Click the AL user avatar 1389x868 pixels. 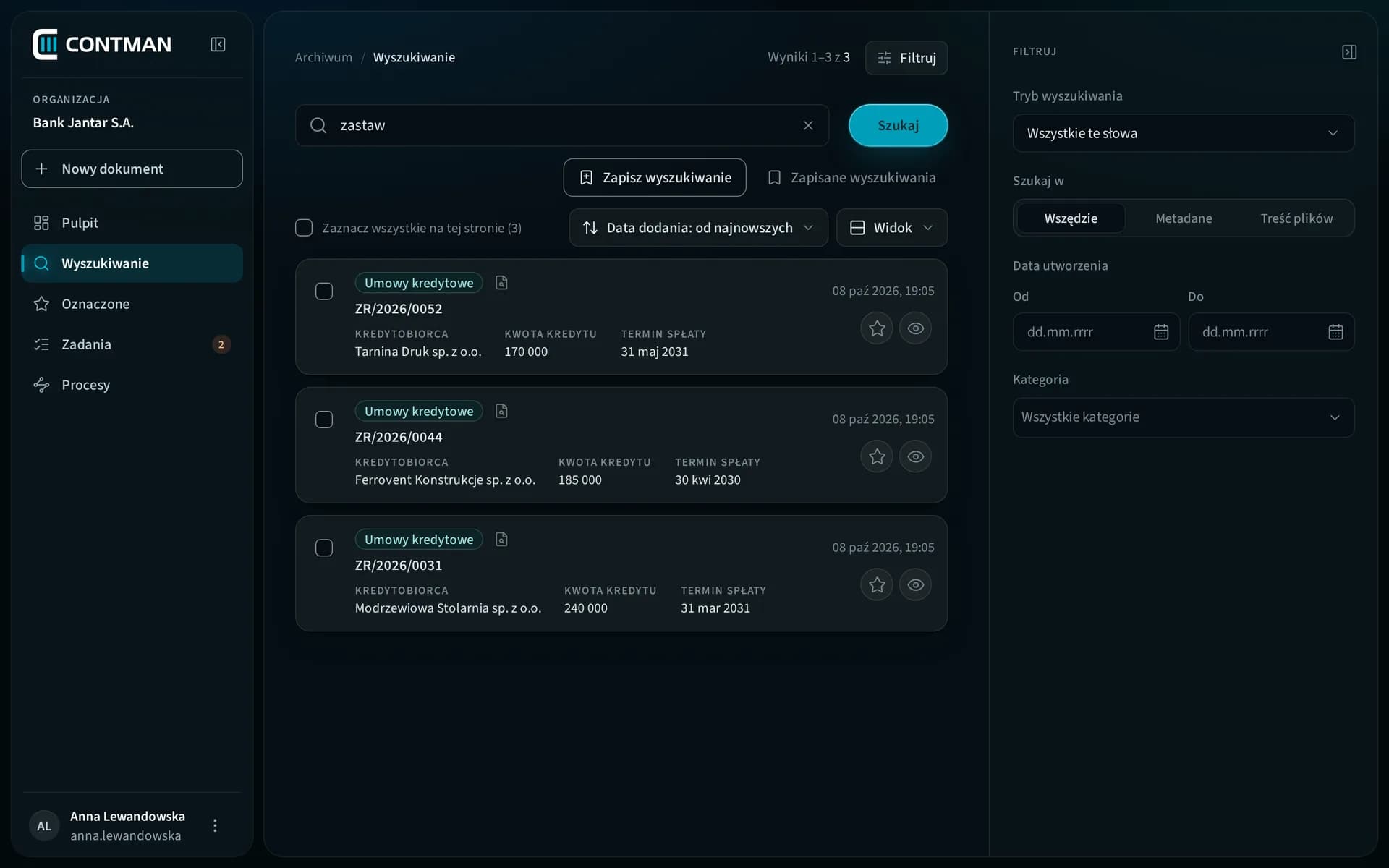coord(44,825)
